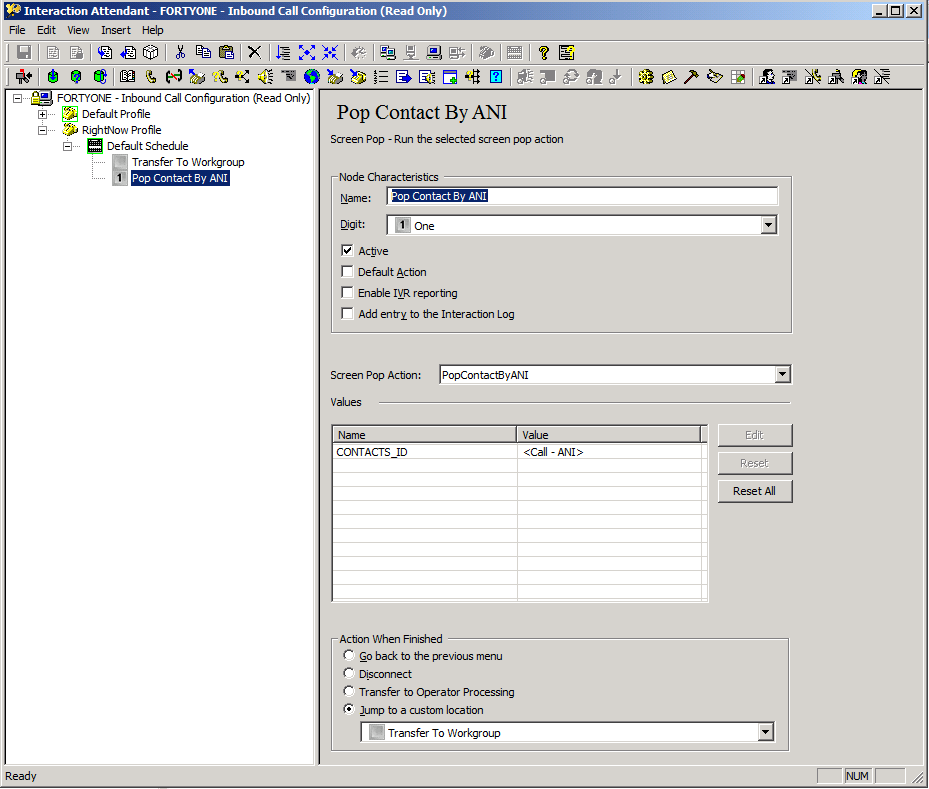This screenshot has width=929, height=789.
Task: Enable IVR reporting
Action: coord(347,292)
